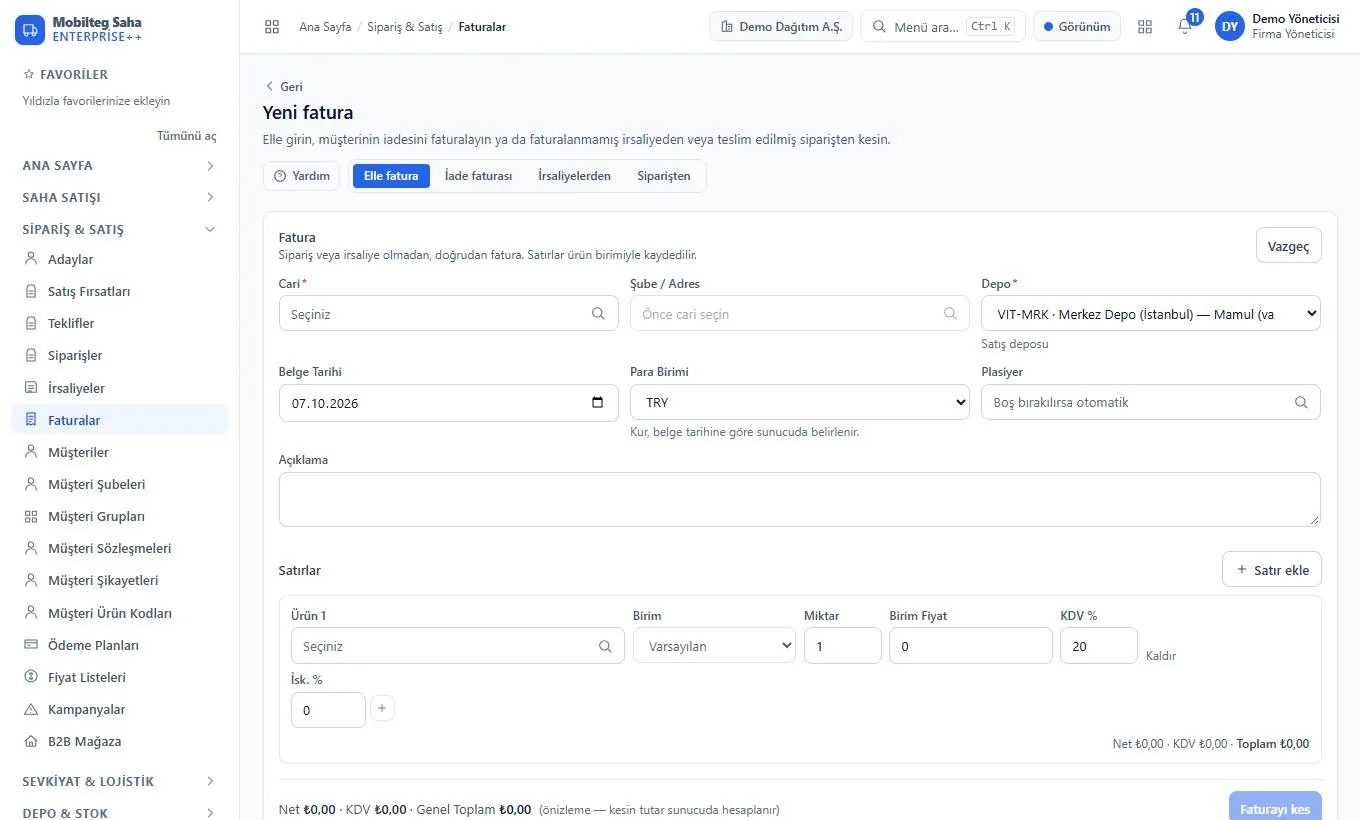Click the search icon in the Plasiyer field
The image size is (1360, 820).
coord(1301,402)
